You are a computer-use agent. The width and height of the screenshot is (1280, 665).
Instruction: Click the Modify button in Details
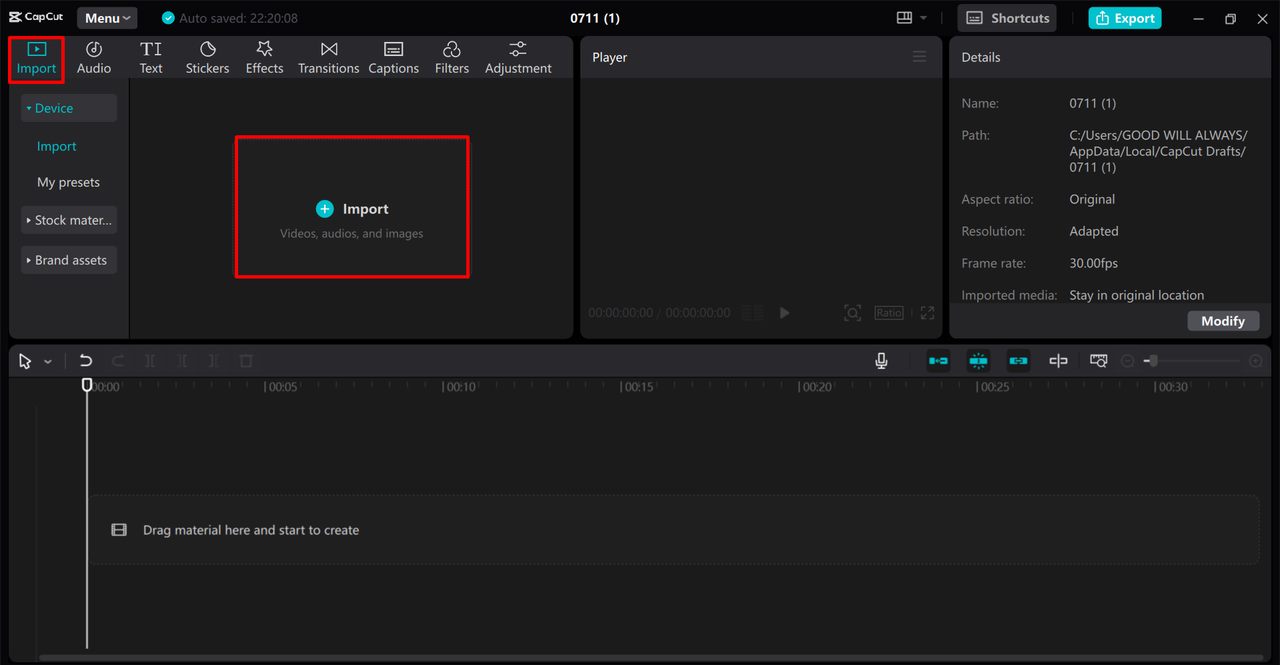click(x=1223, y=321)
